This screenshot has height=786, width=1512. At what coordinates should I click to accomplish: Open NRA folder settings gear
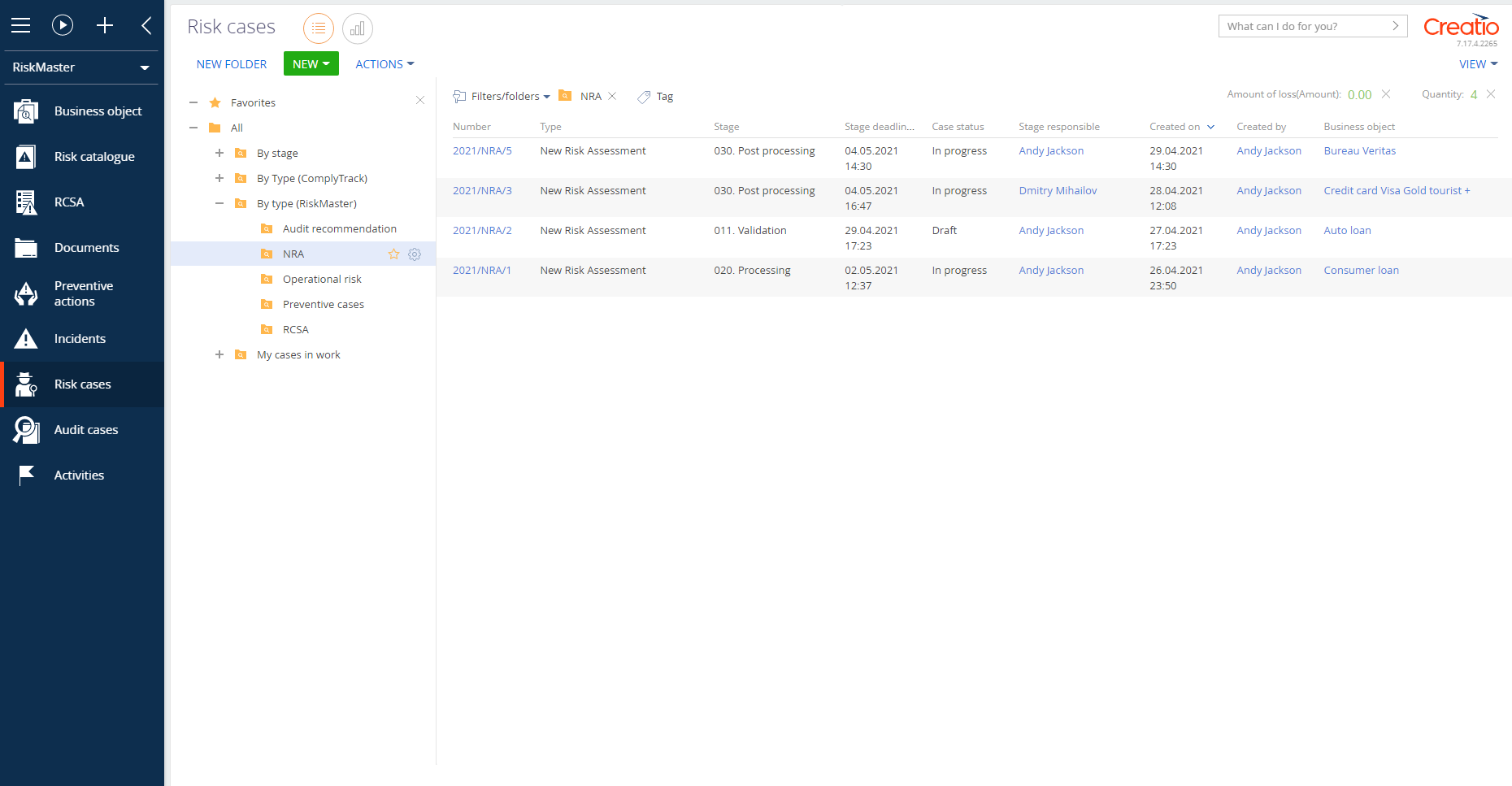[x=415, y=254]
